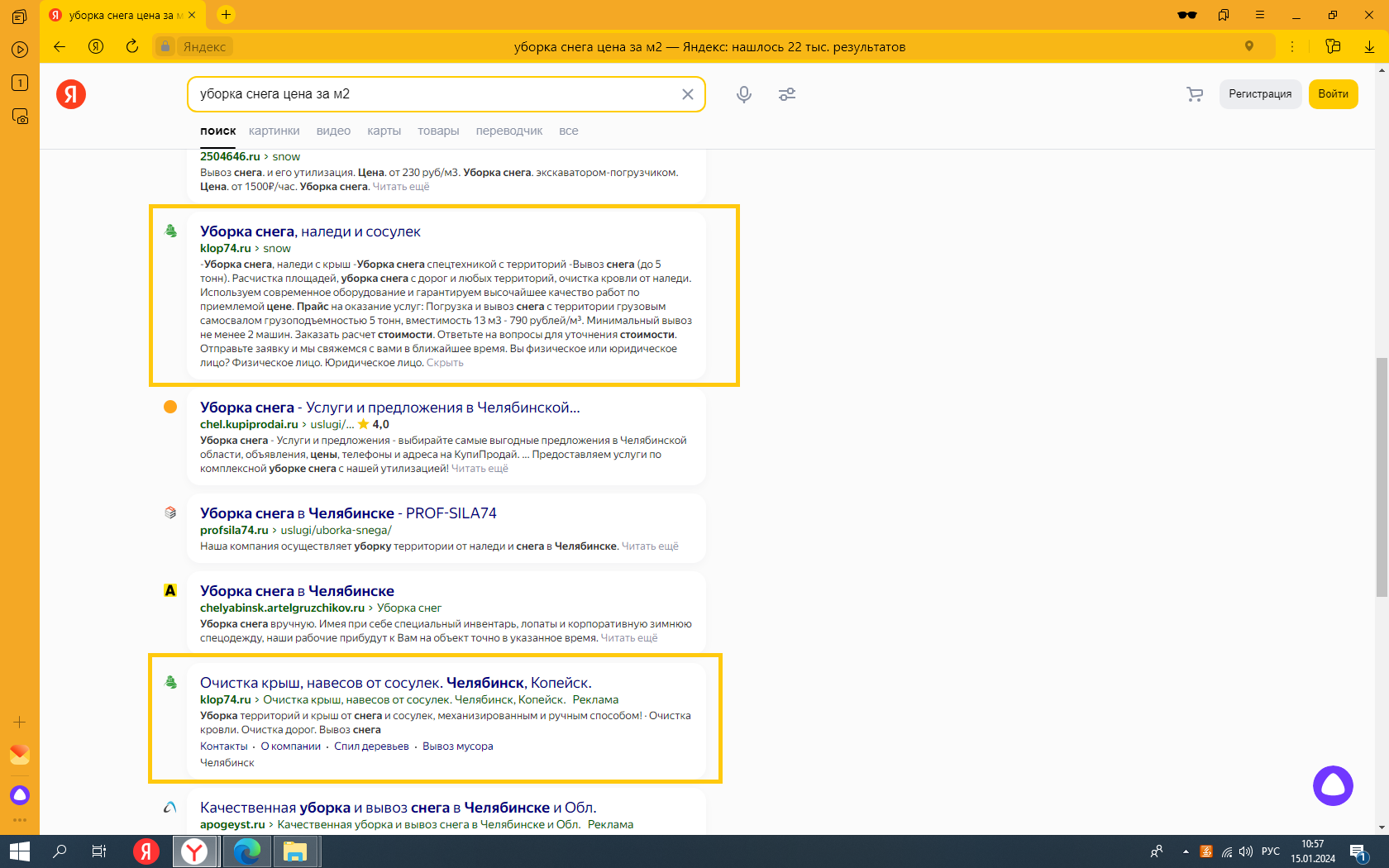
Task: Switch to the видео search tab
Action: pos(333,131)
